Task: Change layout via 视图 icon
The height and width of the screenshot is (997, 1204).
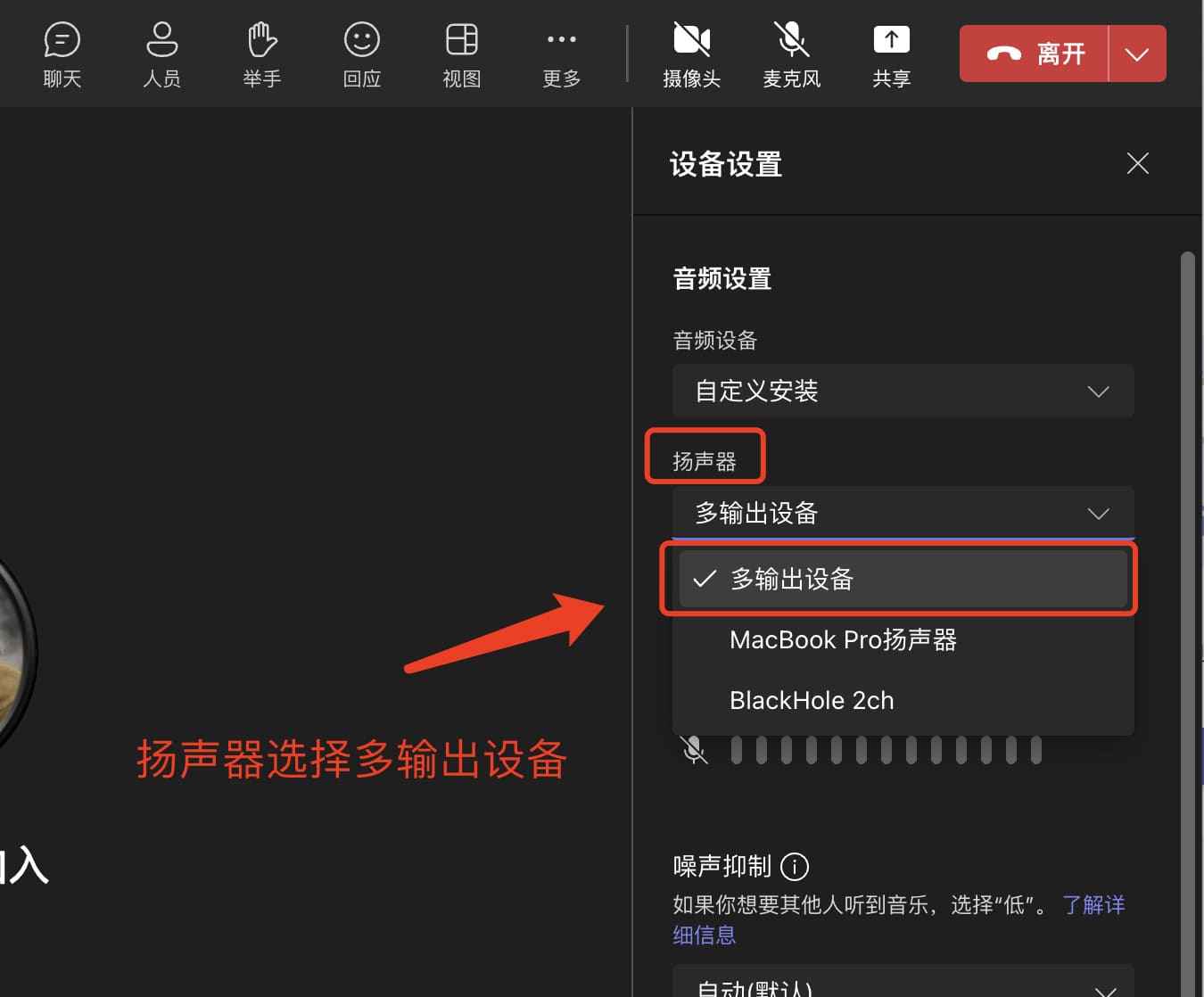Action: [462, 54]
